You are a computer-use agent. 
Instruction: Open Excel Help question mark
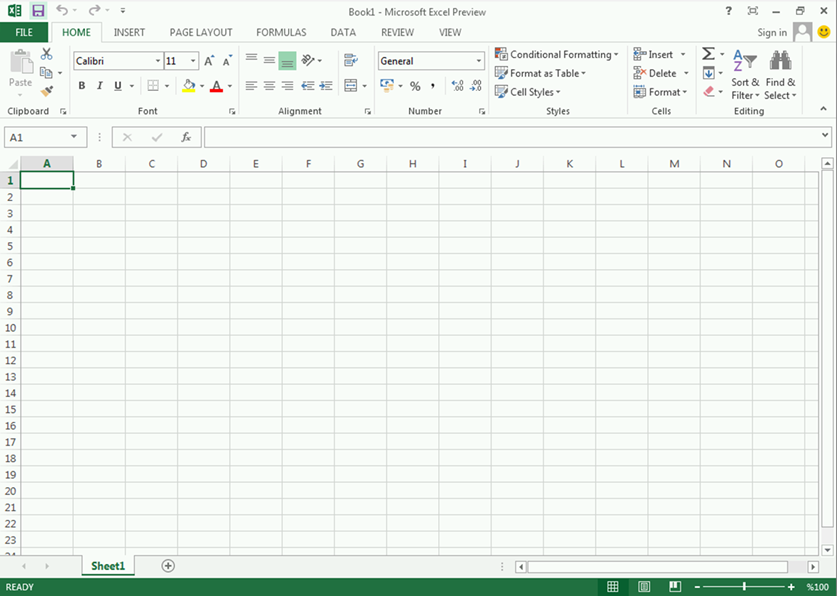728,11
